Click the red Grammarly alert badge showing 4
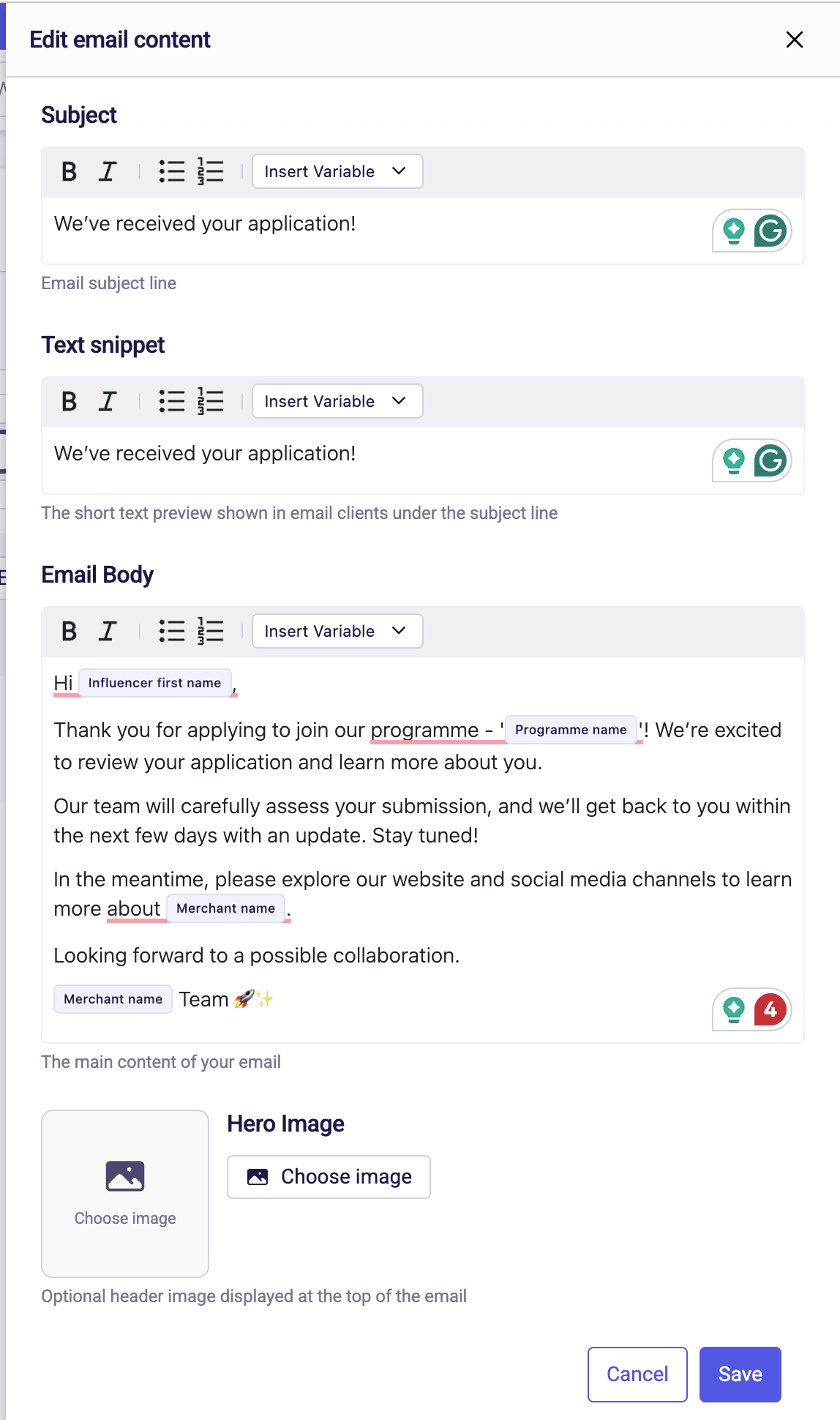The width and height of the screenshot is (840, 1420). [x=770, y=1009]
